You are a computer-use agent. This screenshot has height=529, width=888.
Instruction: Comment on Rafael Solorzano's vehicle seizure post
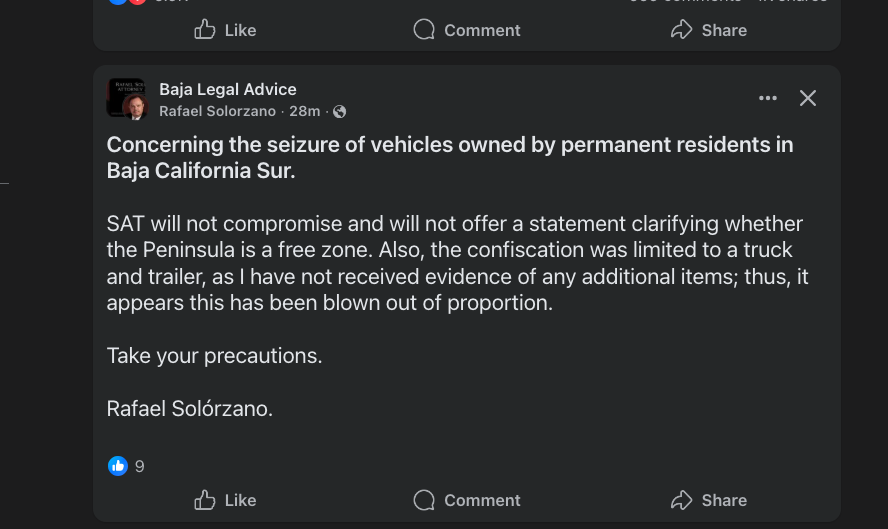[467, 500]
